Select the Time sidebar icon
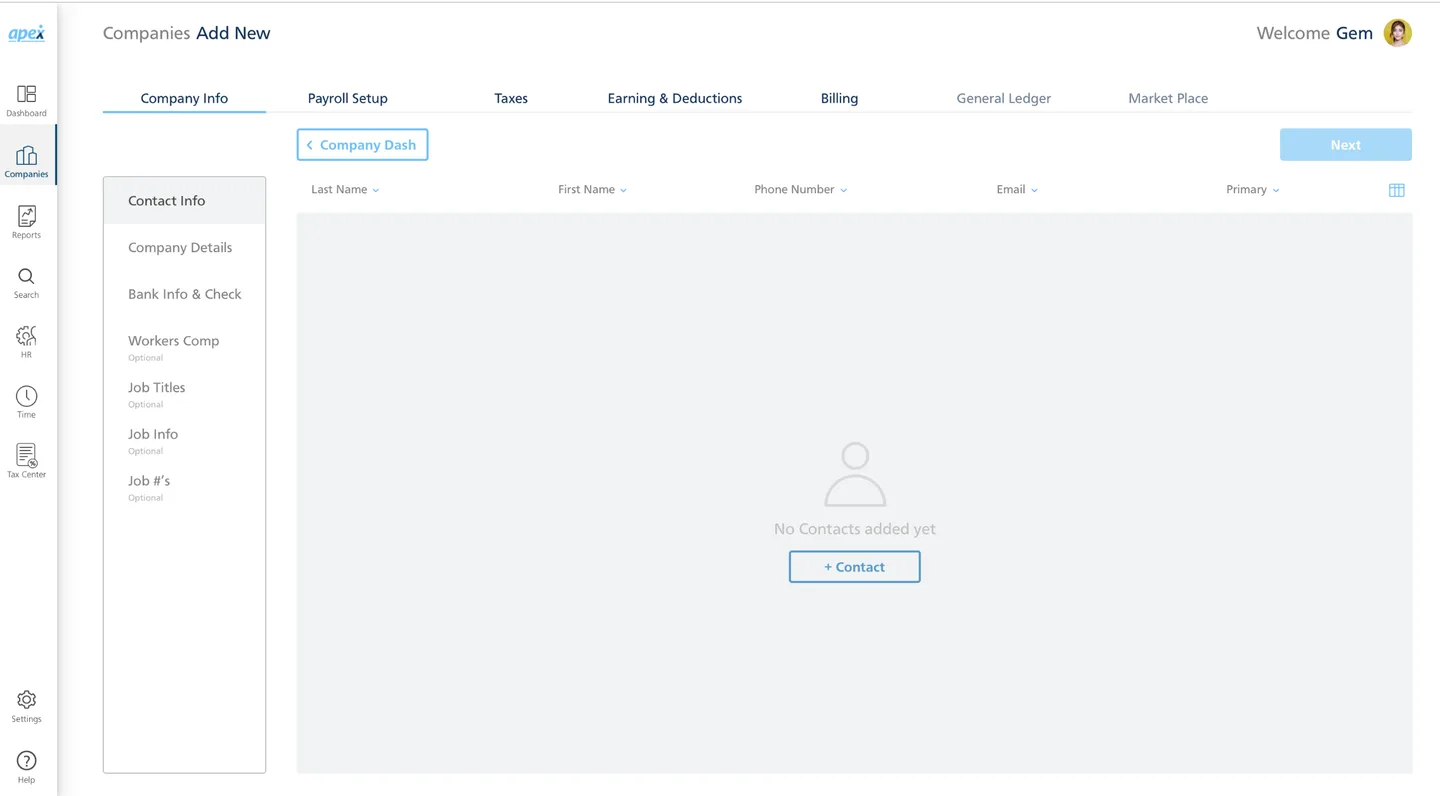1440x796 pixels. pyautogui.click(x=26, y=399)
